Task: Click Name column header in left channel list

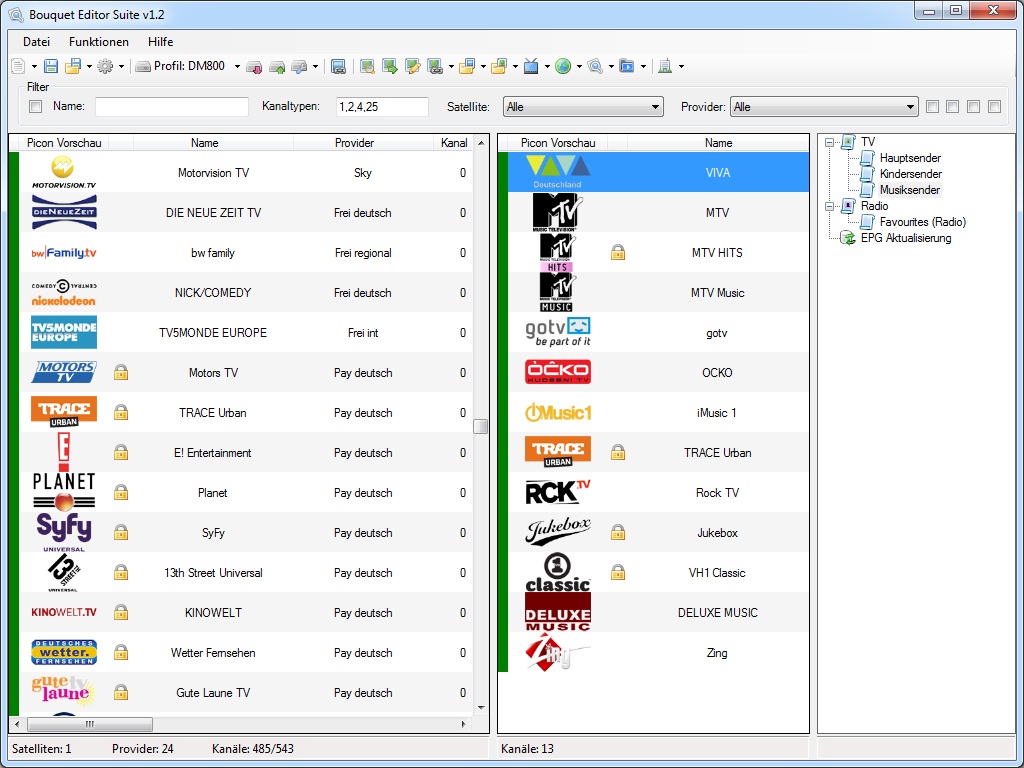Action: point(214,143)
